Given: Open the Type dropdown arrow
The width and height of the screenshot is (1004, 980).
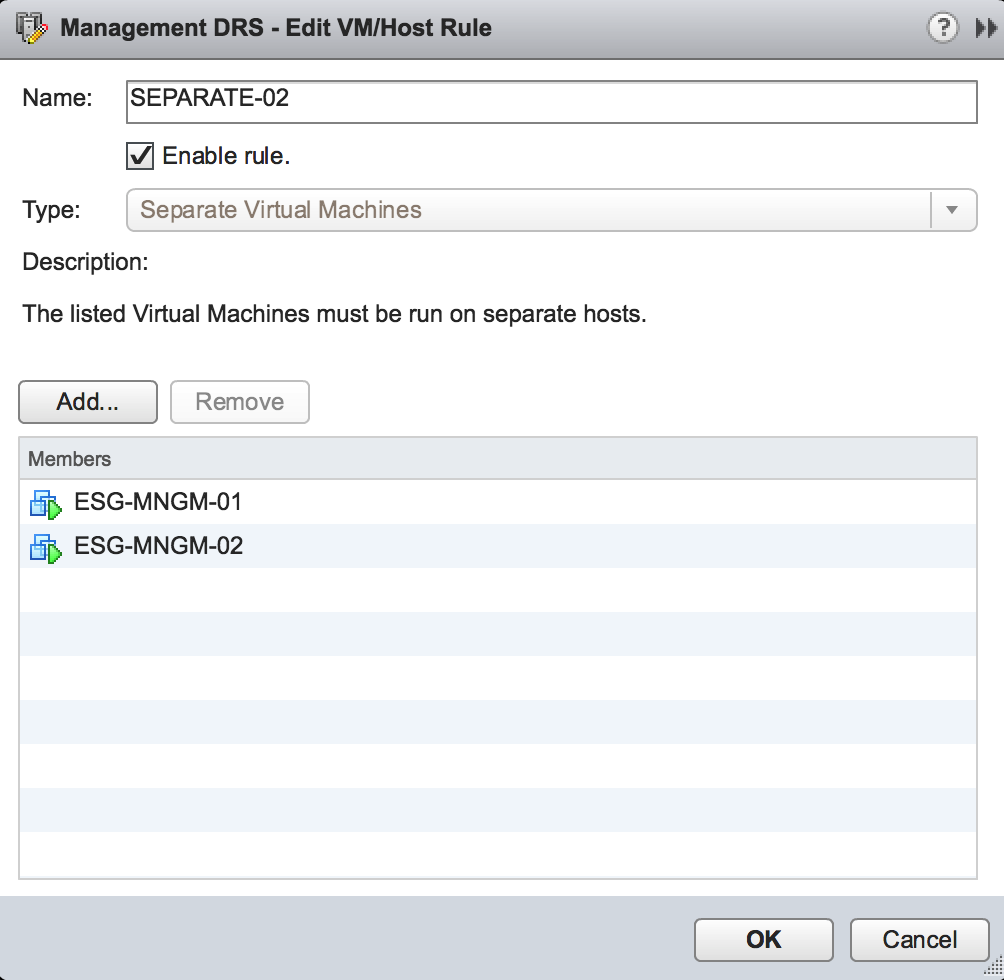Looking at the screenshot, I should [952, 210].
